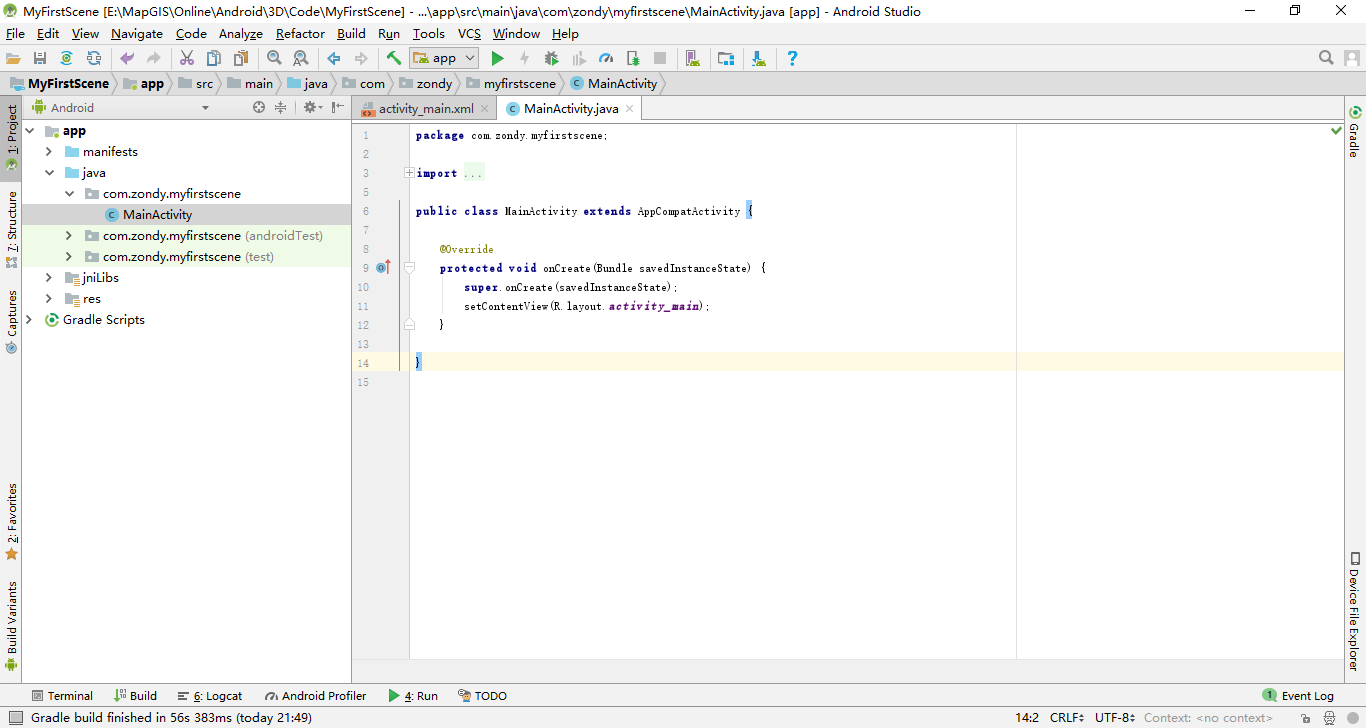Open the Build menu
Viewport: 1366px width, 728px height.
pos(351,33)
